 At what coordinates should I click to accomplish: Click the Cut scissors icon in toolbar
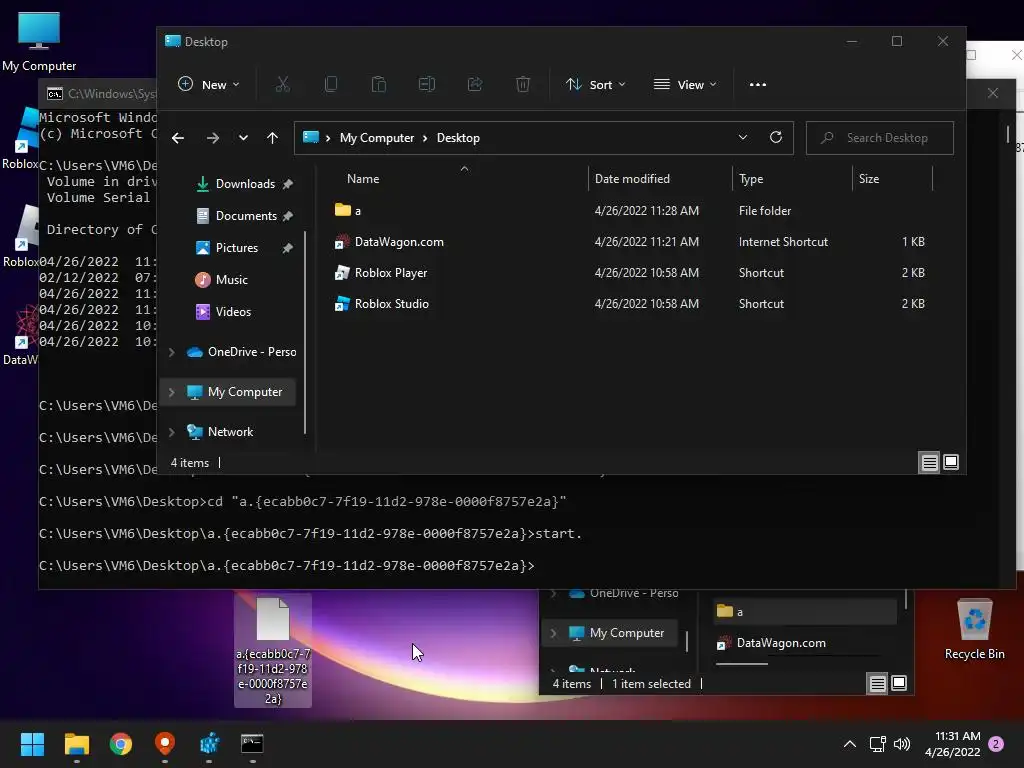click(x=282, y=84)
